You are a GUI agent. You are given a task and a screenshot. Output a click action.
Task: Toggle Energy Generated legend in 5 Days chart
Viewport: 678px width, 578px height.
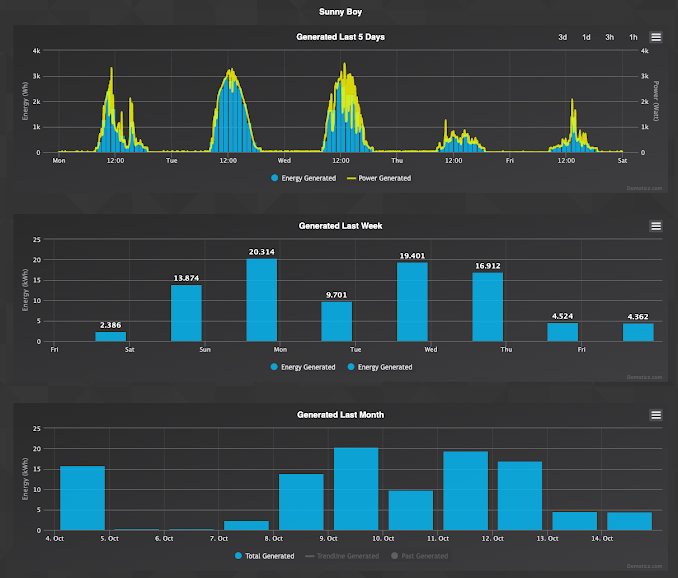point(304,178)
